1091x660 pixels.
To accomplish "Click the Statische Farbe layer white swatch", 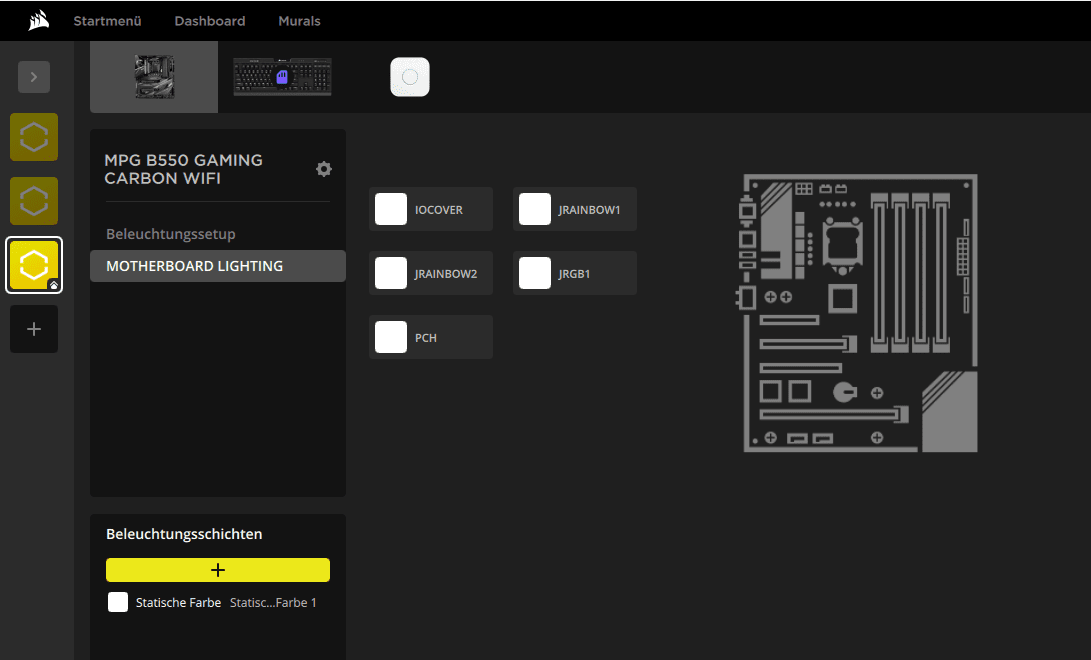I will point(118,602).
